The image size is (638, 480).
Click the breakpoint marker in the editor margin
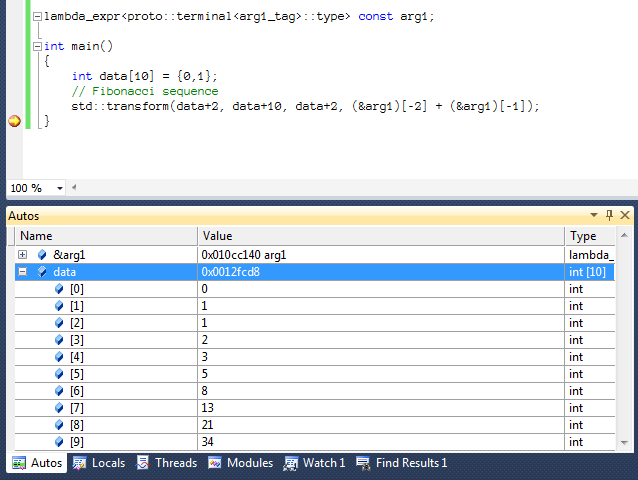(14, 121)
